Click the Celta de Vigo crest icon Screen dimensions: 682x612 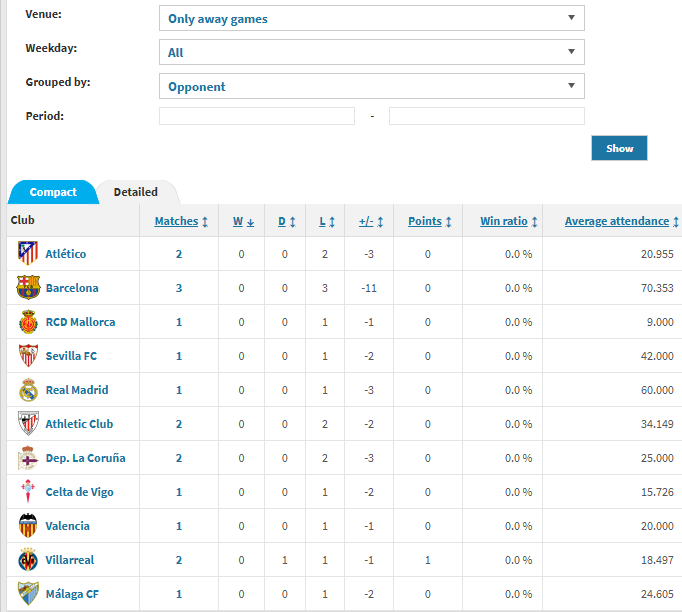coord(28,492)
